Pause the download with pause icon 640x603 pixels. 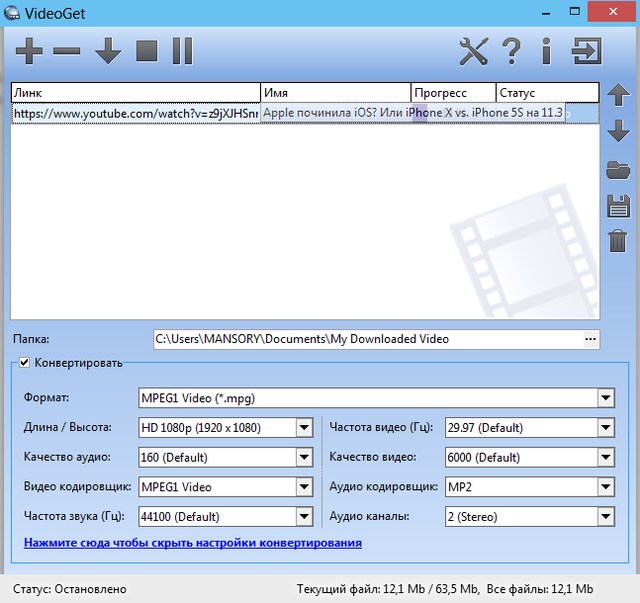182,50
